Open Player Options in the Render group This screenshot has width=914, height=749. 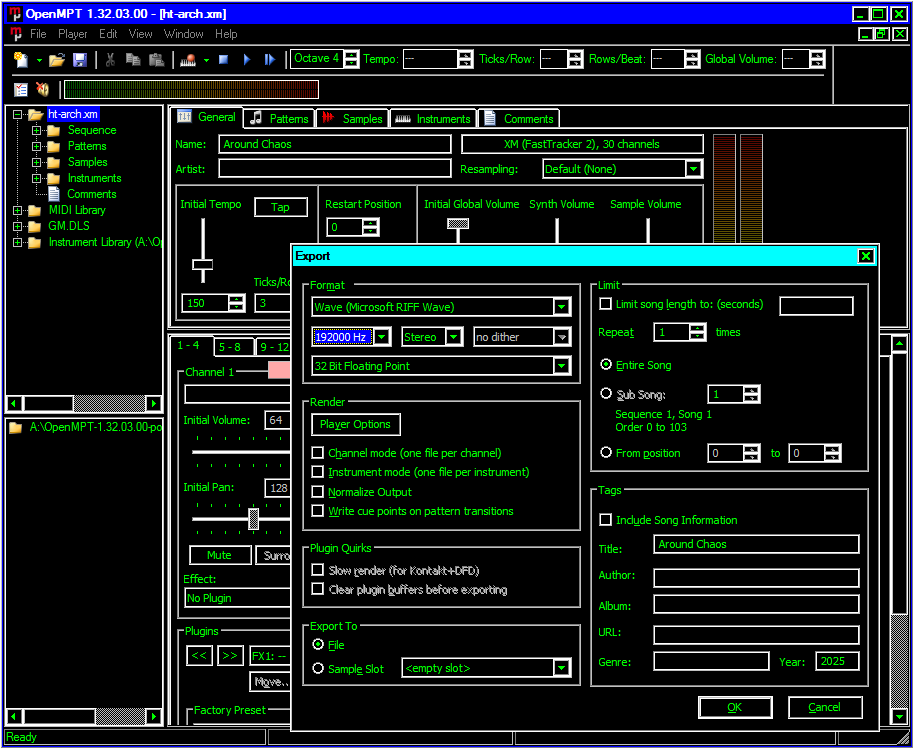click(x=356, y=424)
